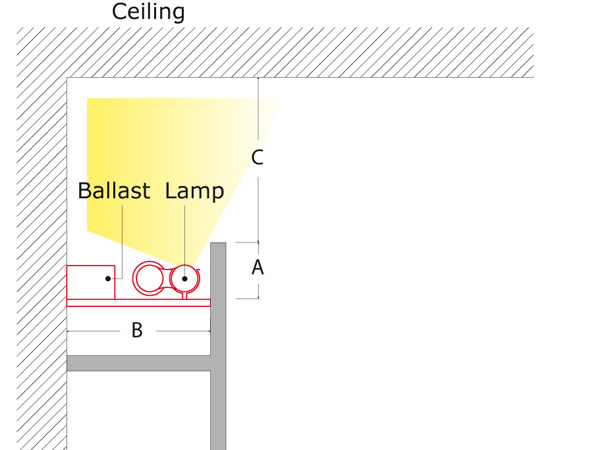Select the larger red circle beside the lamp
Screen dimensions: 600x450
(x=149, y=278)
